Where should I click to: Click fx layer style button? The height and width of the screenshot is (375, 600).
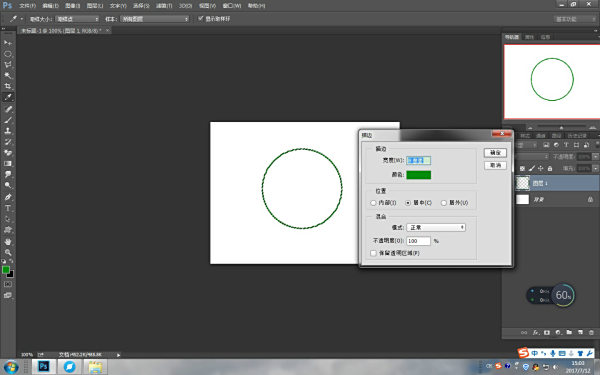click(x=536, y=333)
